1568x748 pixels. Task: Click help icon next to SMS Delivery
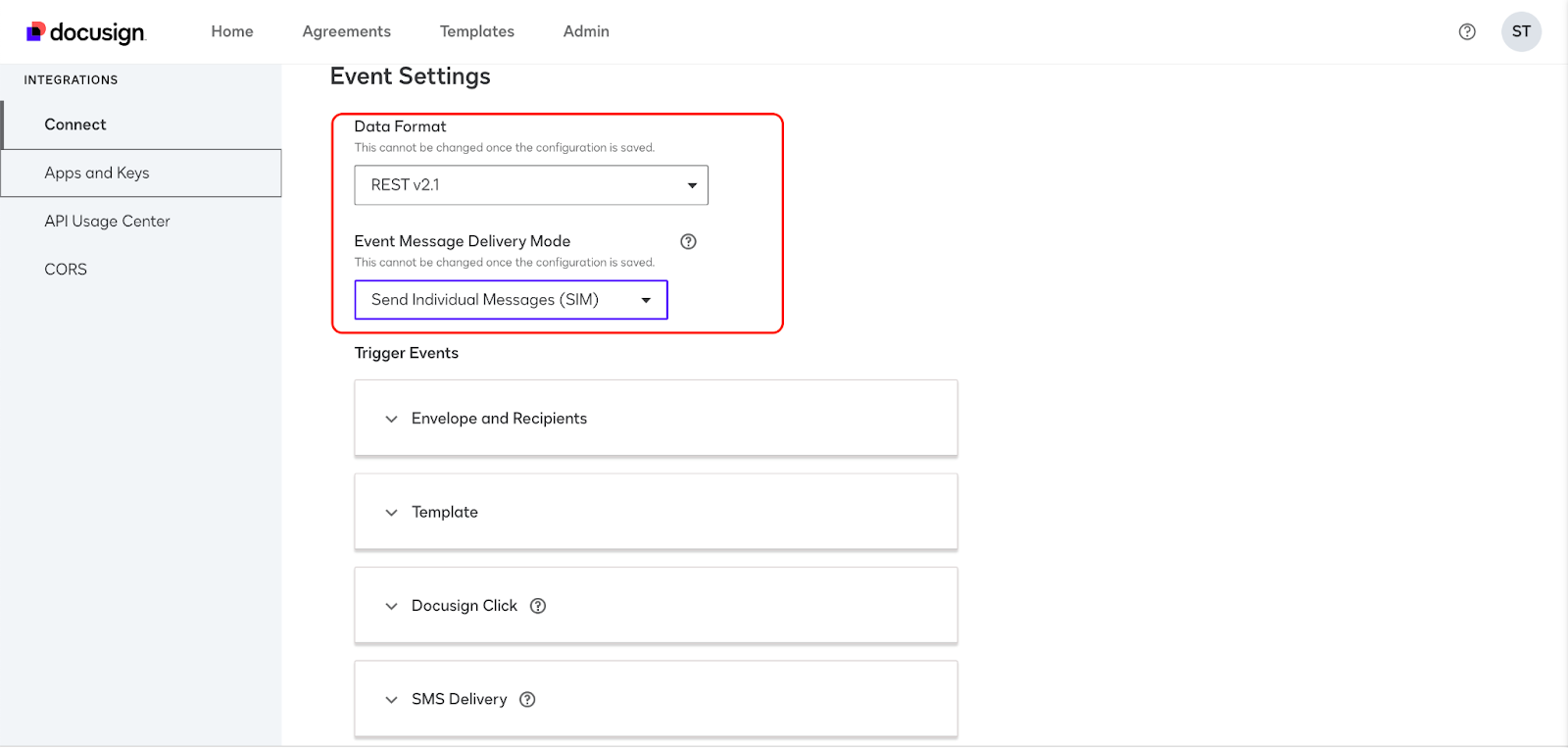pyautogui.click(x=527, y=699)
